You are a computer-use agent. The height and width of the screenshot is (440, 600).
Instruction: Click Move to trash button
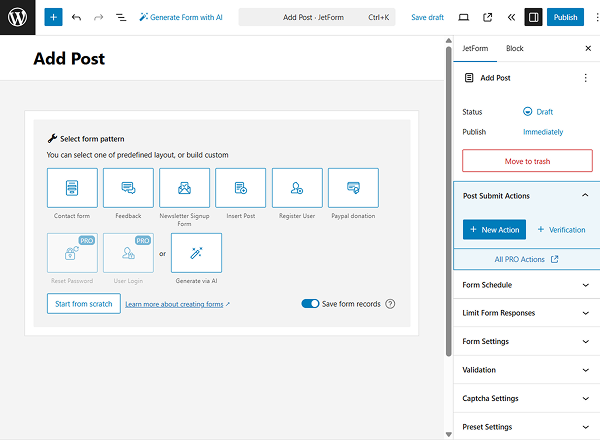(x=527, y=161)
